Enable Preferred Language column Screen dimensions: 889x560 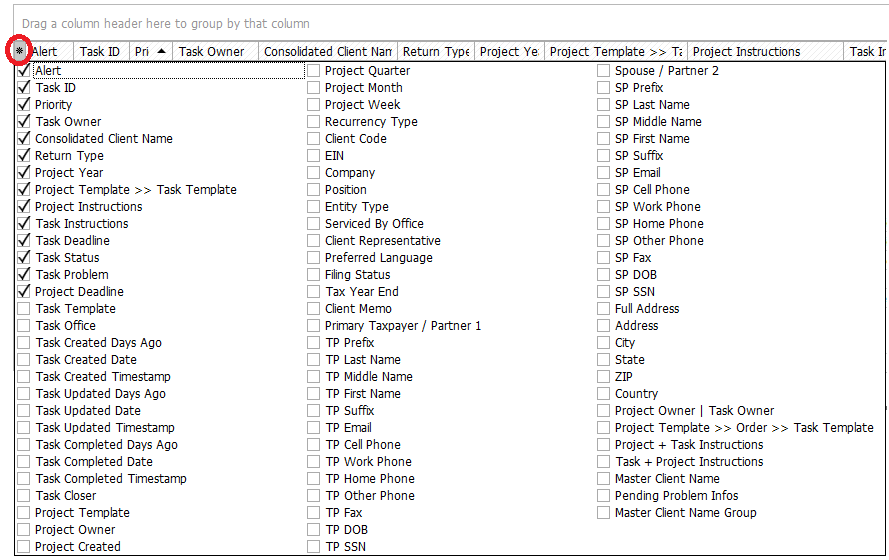pos(314,258)
